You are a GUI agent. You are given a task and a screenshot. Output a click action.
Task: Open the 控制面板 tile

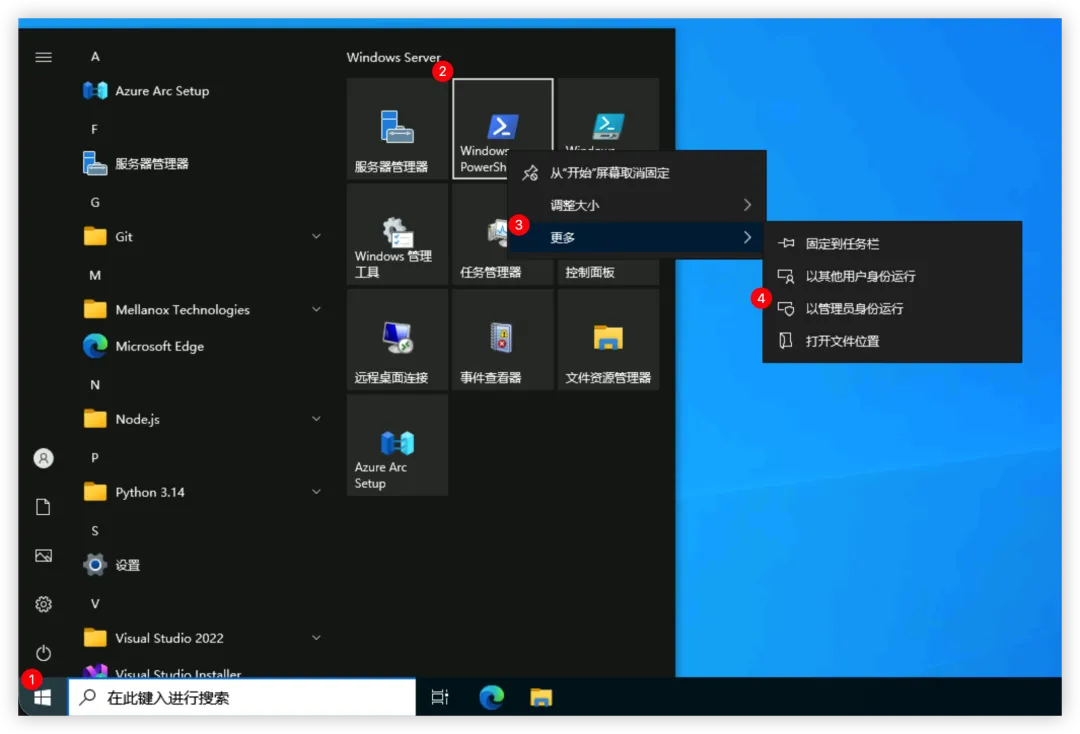click(608, 272)
